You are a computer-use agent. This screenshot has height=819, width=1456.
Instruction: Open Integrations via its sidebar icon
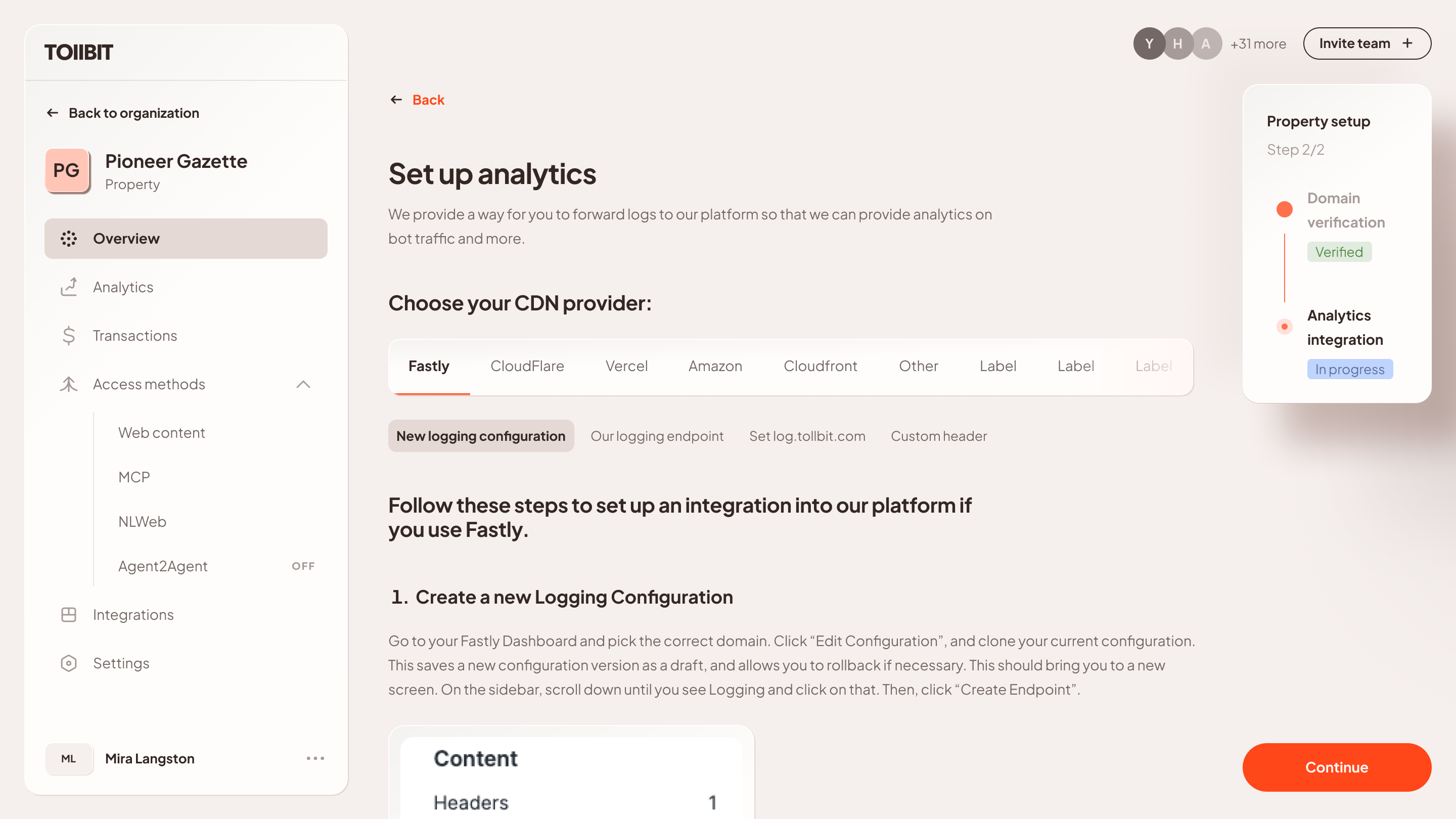coord(68,614)
